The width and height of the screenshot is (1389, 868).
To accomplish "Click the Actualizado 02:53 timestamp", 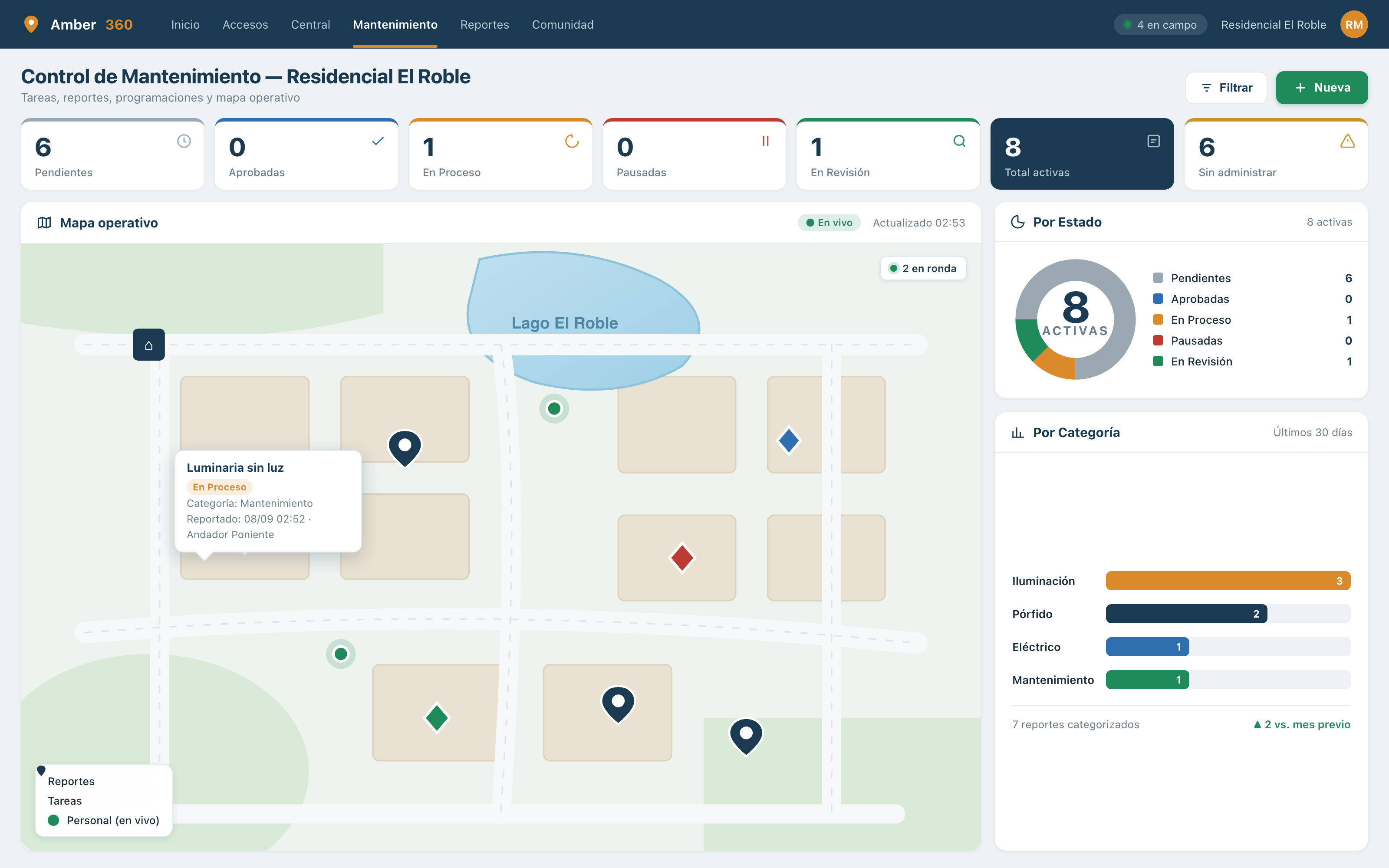I will pyautogui.click(x=919, y=223).
